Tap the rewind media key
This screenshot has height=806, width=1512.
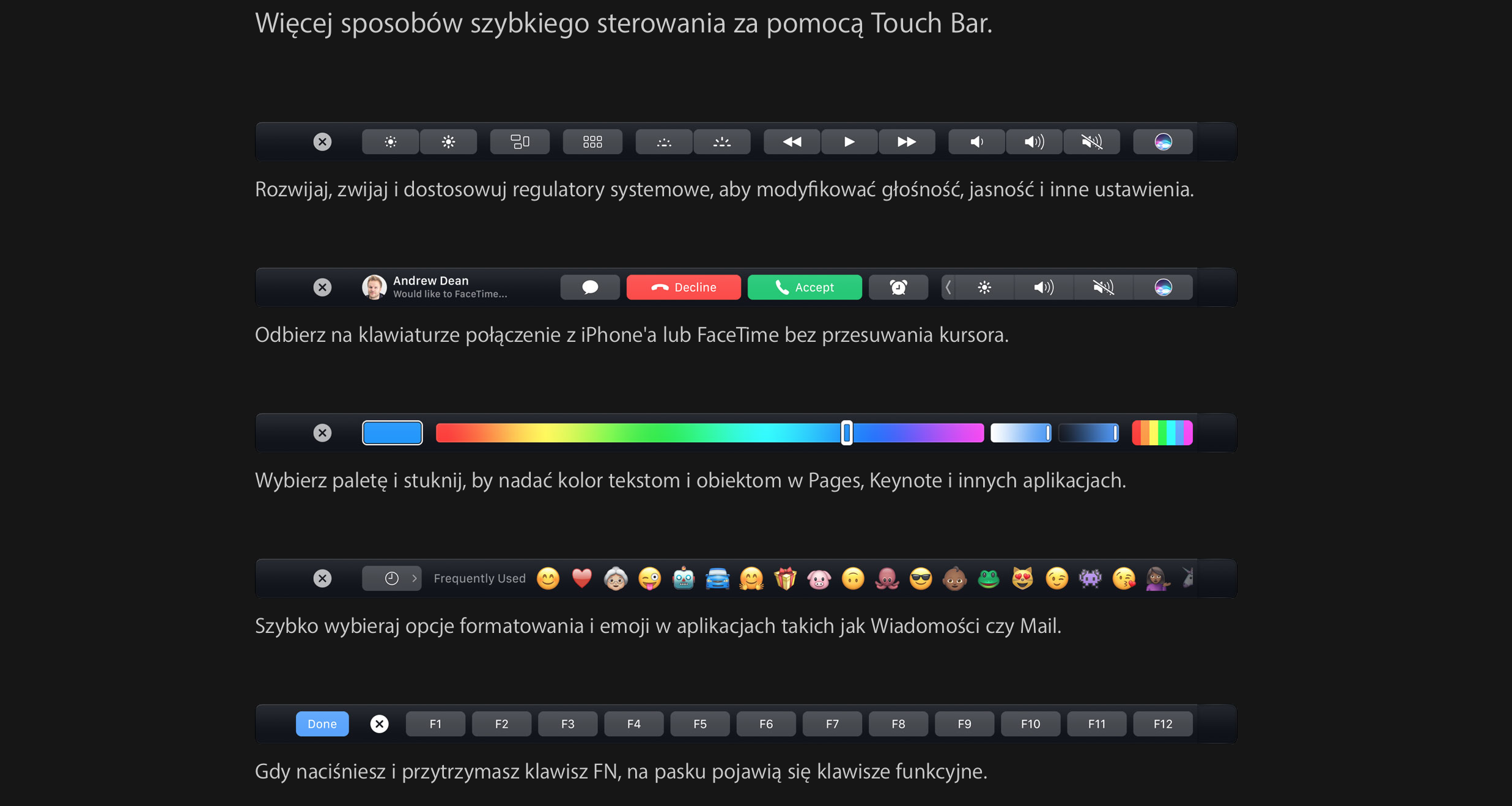point(792,142)
